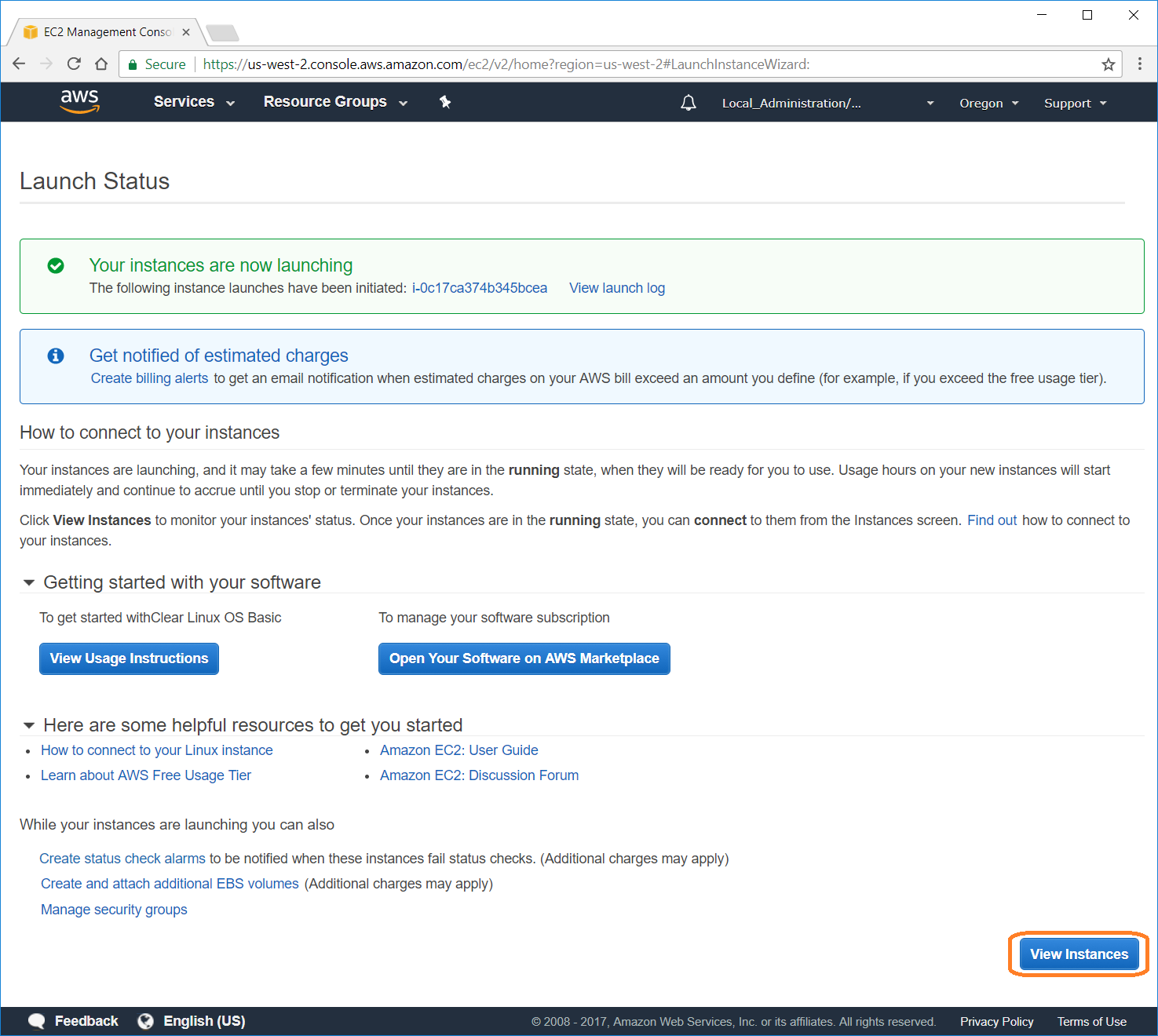Click the Launch Status heading
Screen dimensions: 1158x1036
click(x=94, y=181)
